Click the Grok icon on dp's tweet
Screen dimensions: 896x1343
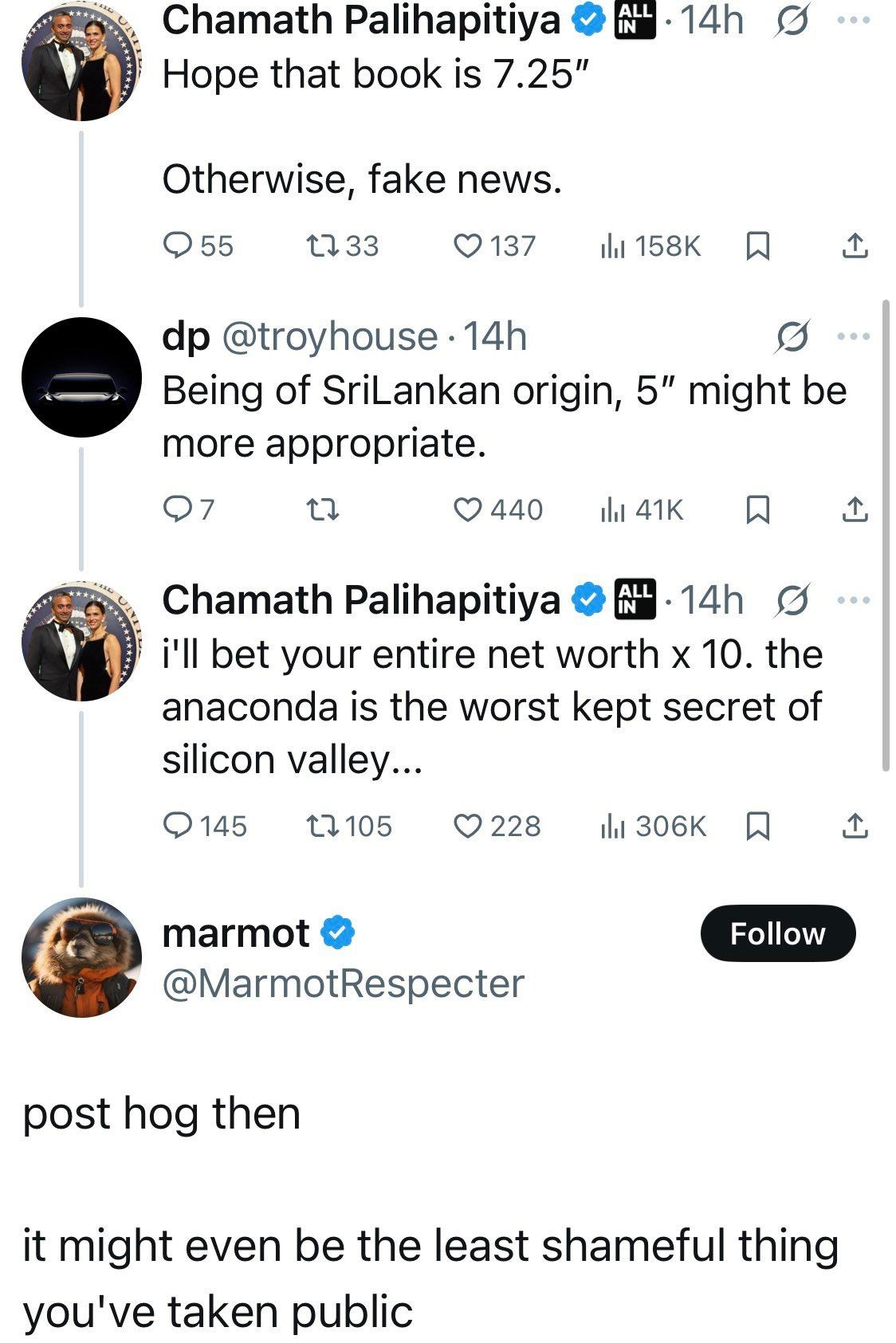[x=794, y=336]
